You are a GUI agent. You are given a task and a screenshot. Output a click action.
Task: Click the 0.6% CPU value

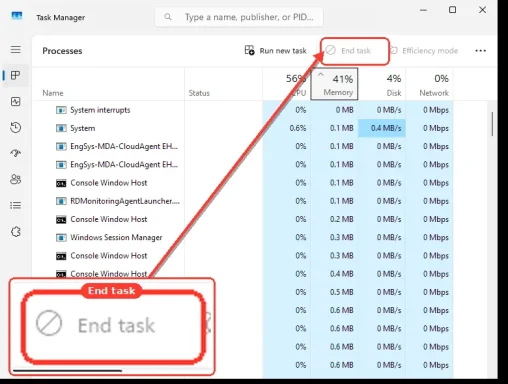click(298, 128)
